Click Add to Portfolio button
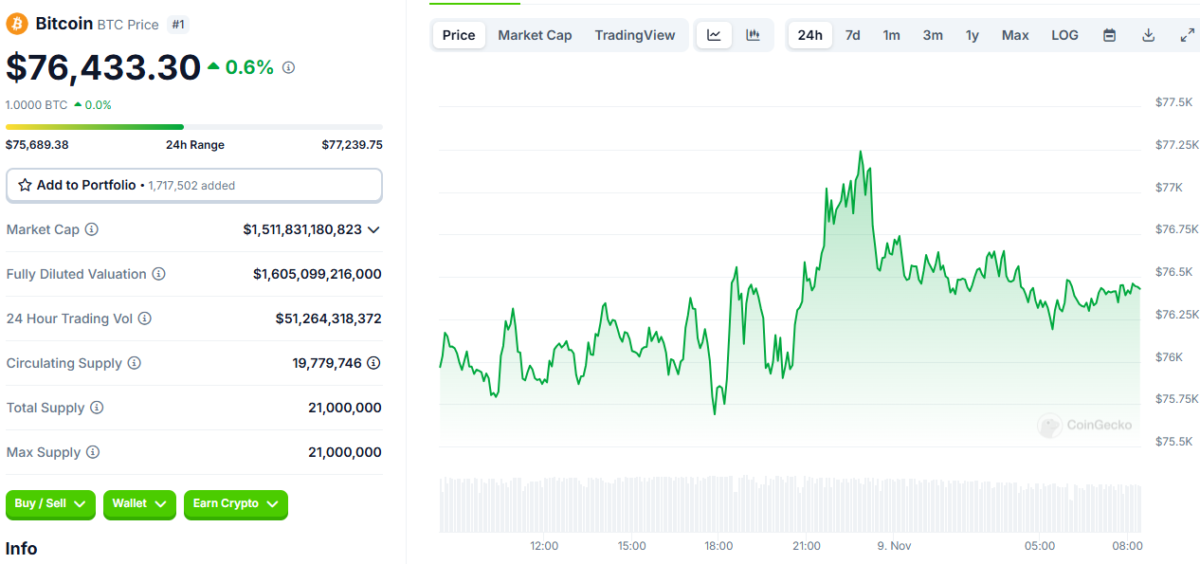Image resolution: width=1200 pixels, height=564 pixels. pyautogui.click(x=194, y=185)
